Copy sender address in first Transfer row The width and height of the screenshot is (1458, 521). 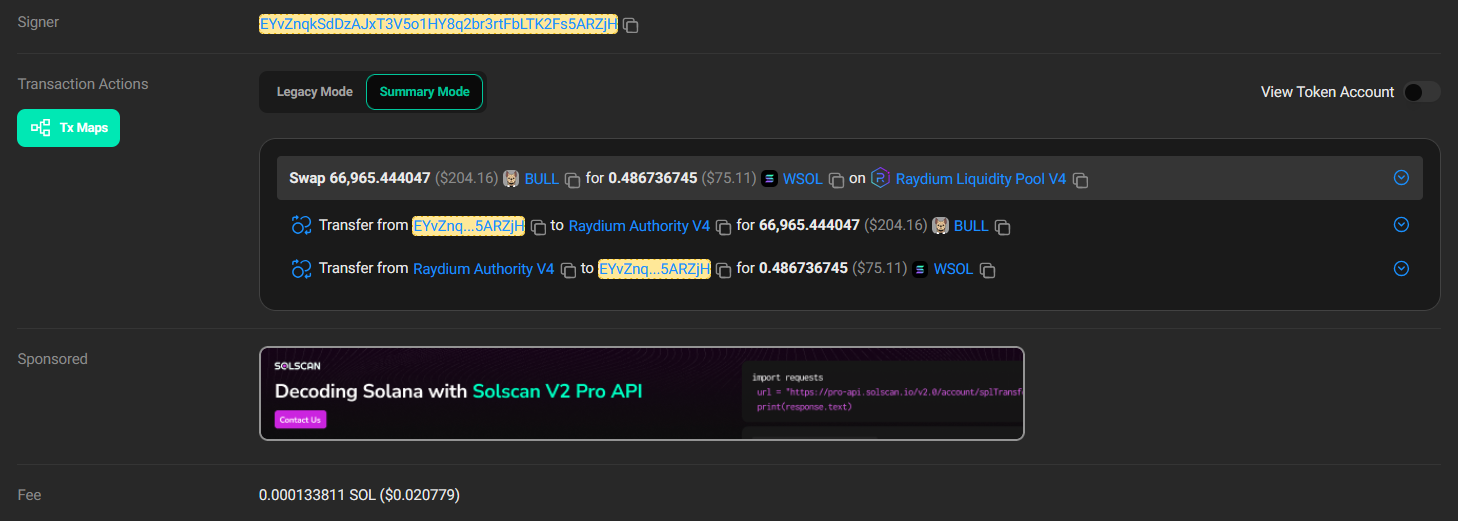point(538,227)
